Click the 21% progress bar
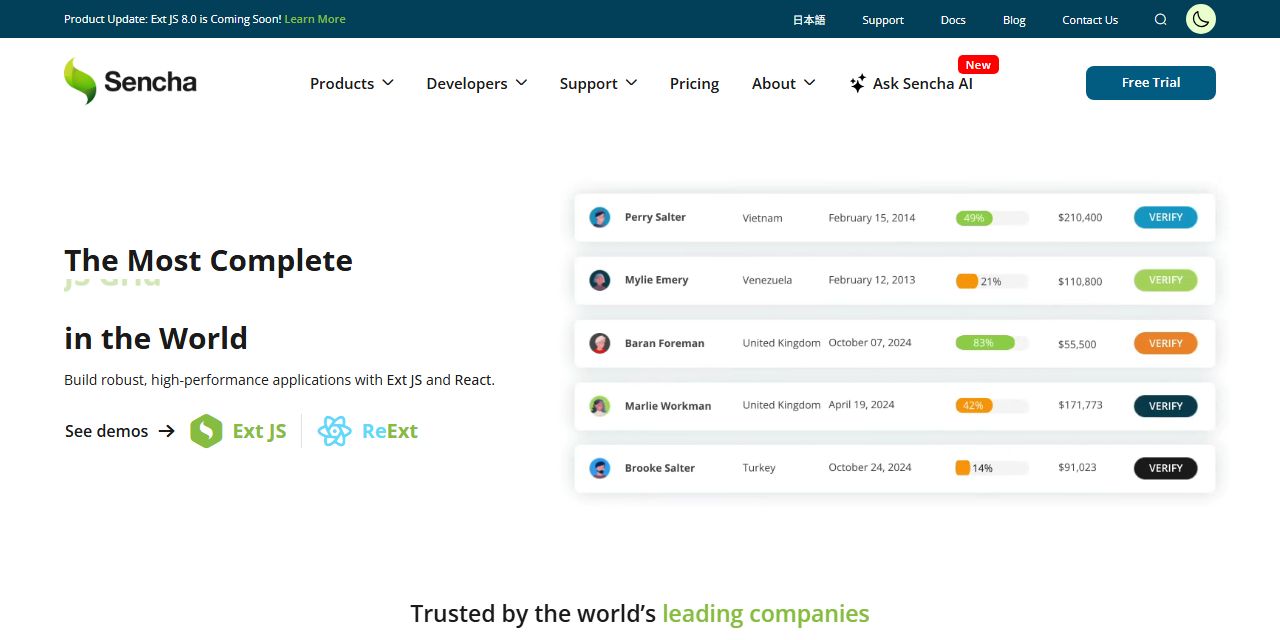The image size is (1280, 640). point(992,281)
